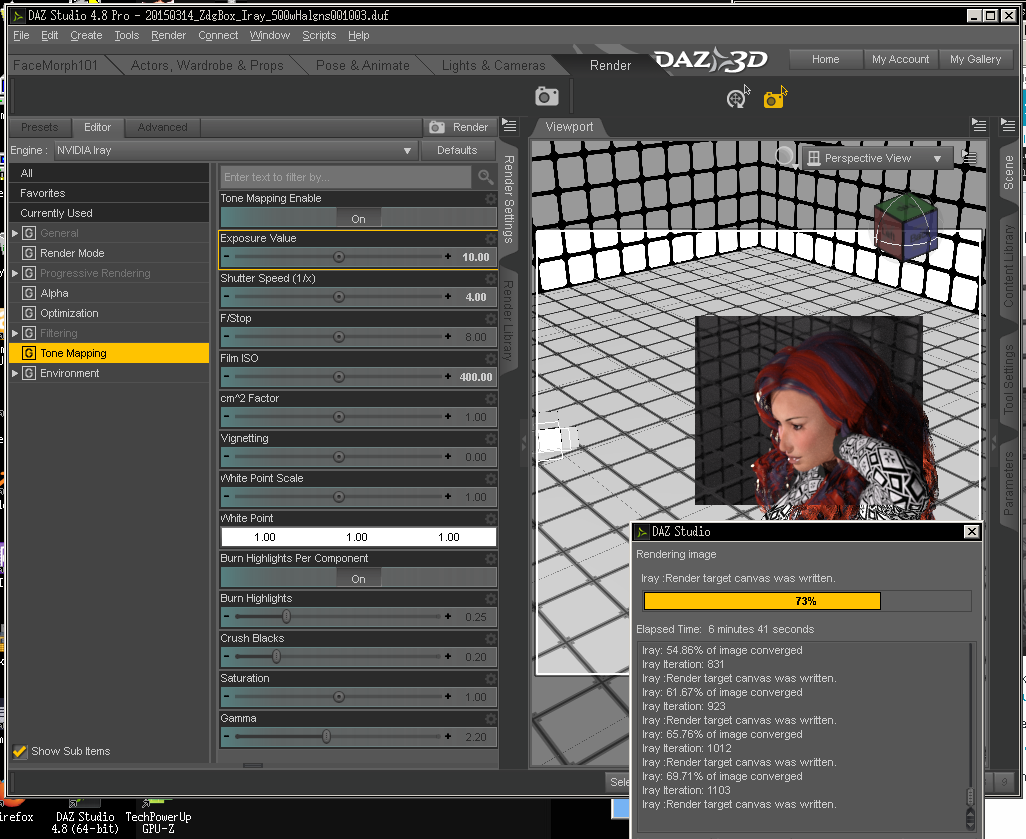This screenshot has width=1026, height=839.
Task: Open the Scene side pane tab
Action: [1008, 172]
